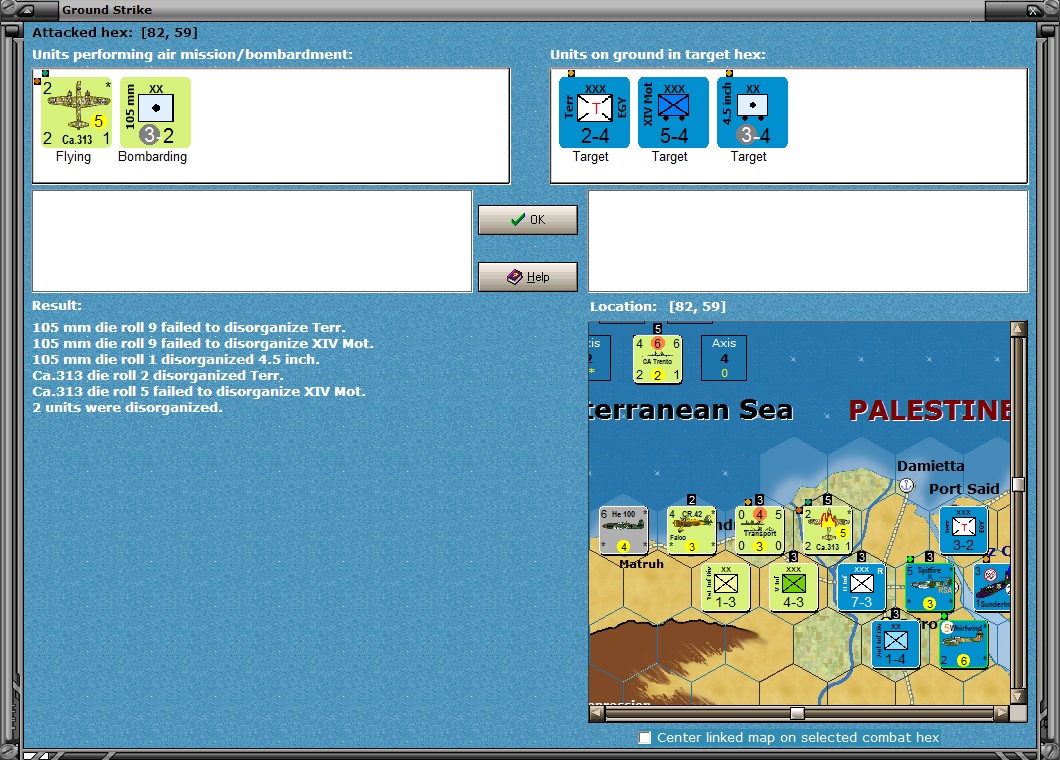Image resolution: width=1060 pixels, height=760 pixels.
Task: Click the Transport ship counter on map
Action: (759, 530)
